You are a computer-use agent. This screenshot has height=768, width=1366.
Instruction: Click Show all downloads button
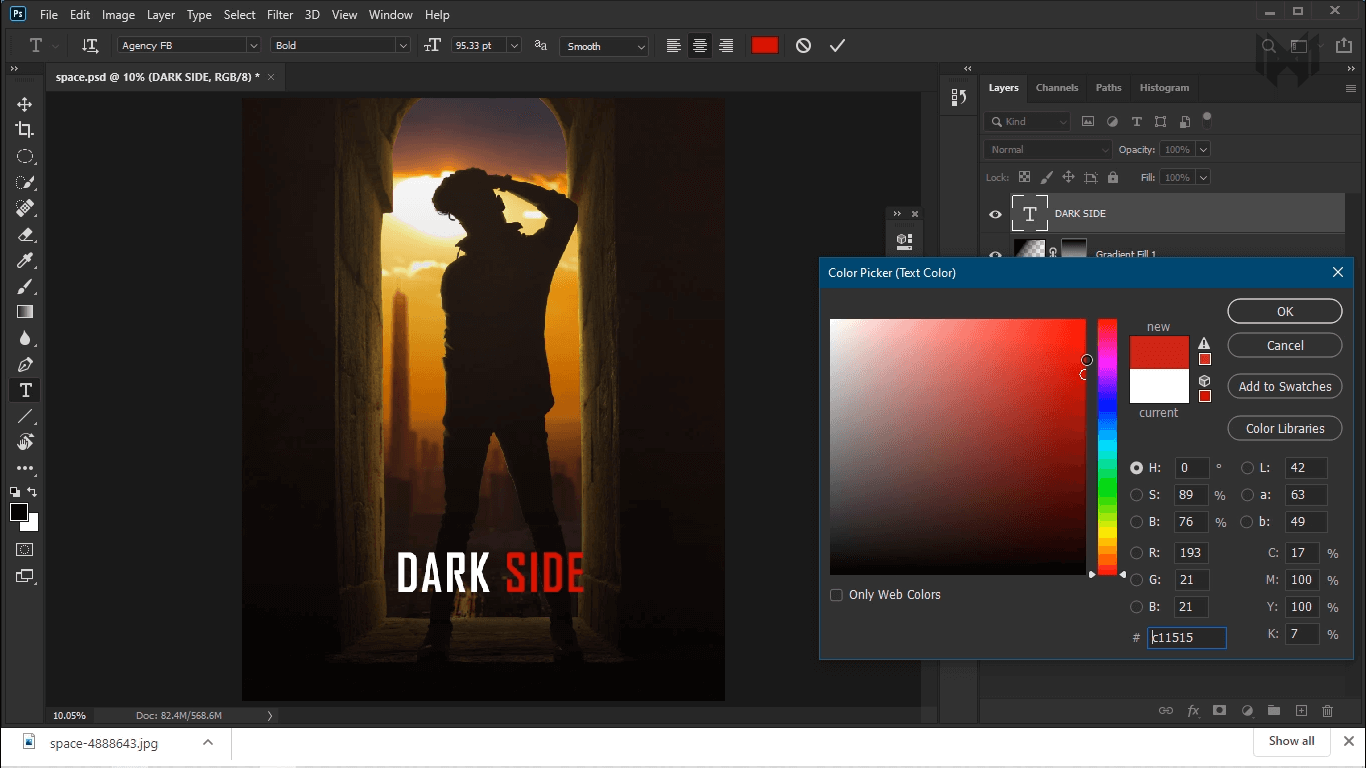pos(1291,741)
